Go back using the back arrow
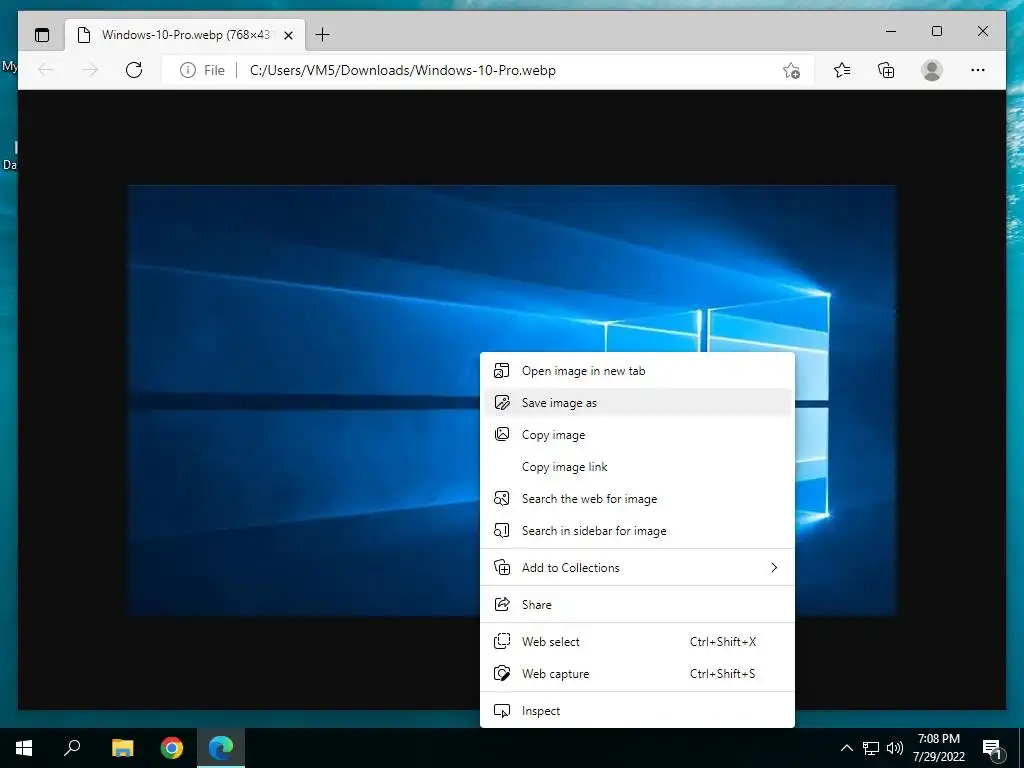This screenshot has width=1024, height=768. click(x=46, y=70)
